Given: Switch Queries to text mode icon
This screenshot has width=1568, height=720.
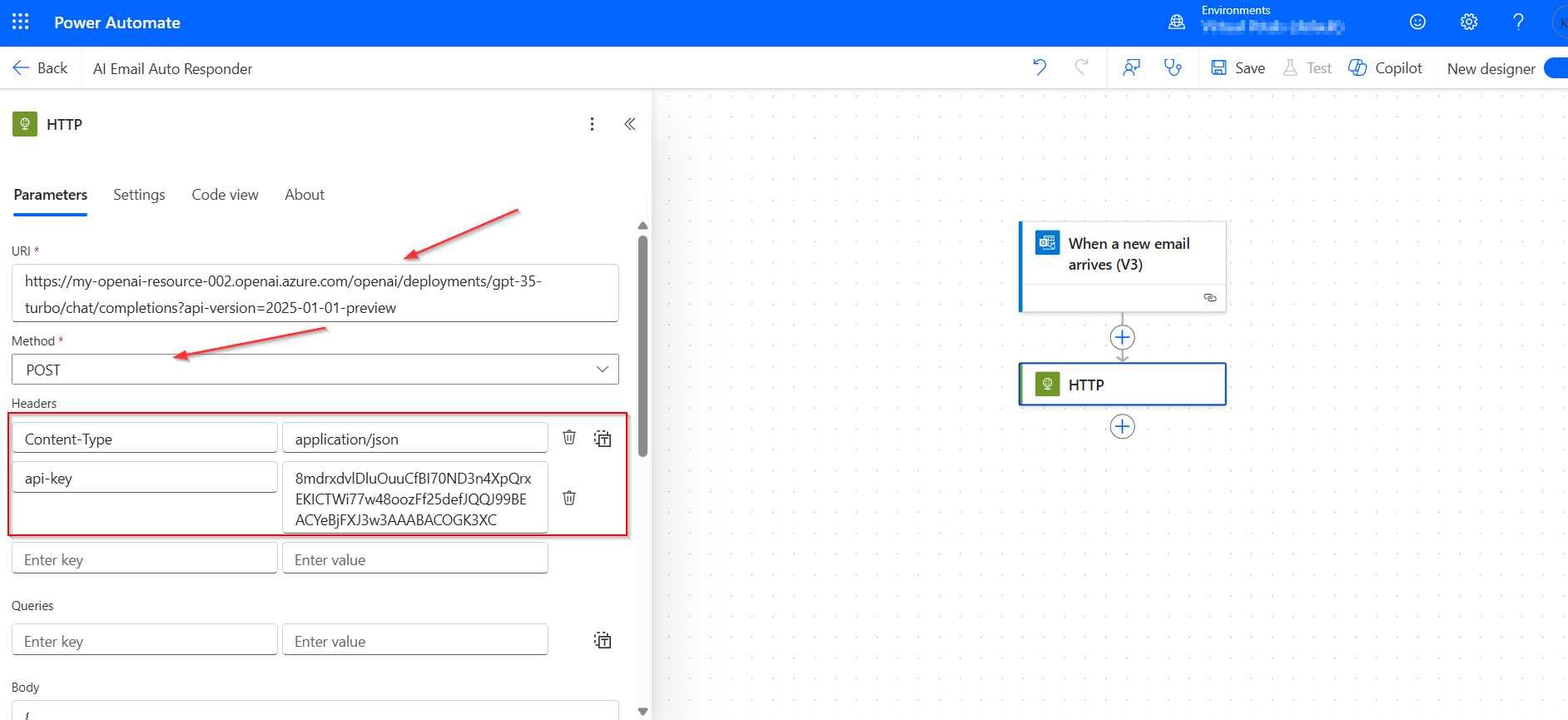Looking at the screenshot, I should coord(603,640).
